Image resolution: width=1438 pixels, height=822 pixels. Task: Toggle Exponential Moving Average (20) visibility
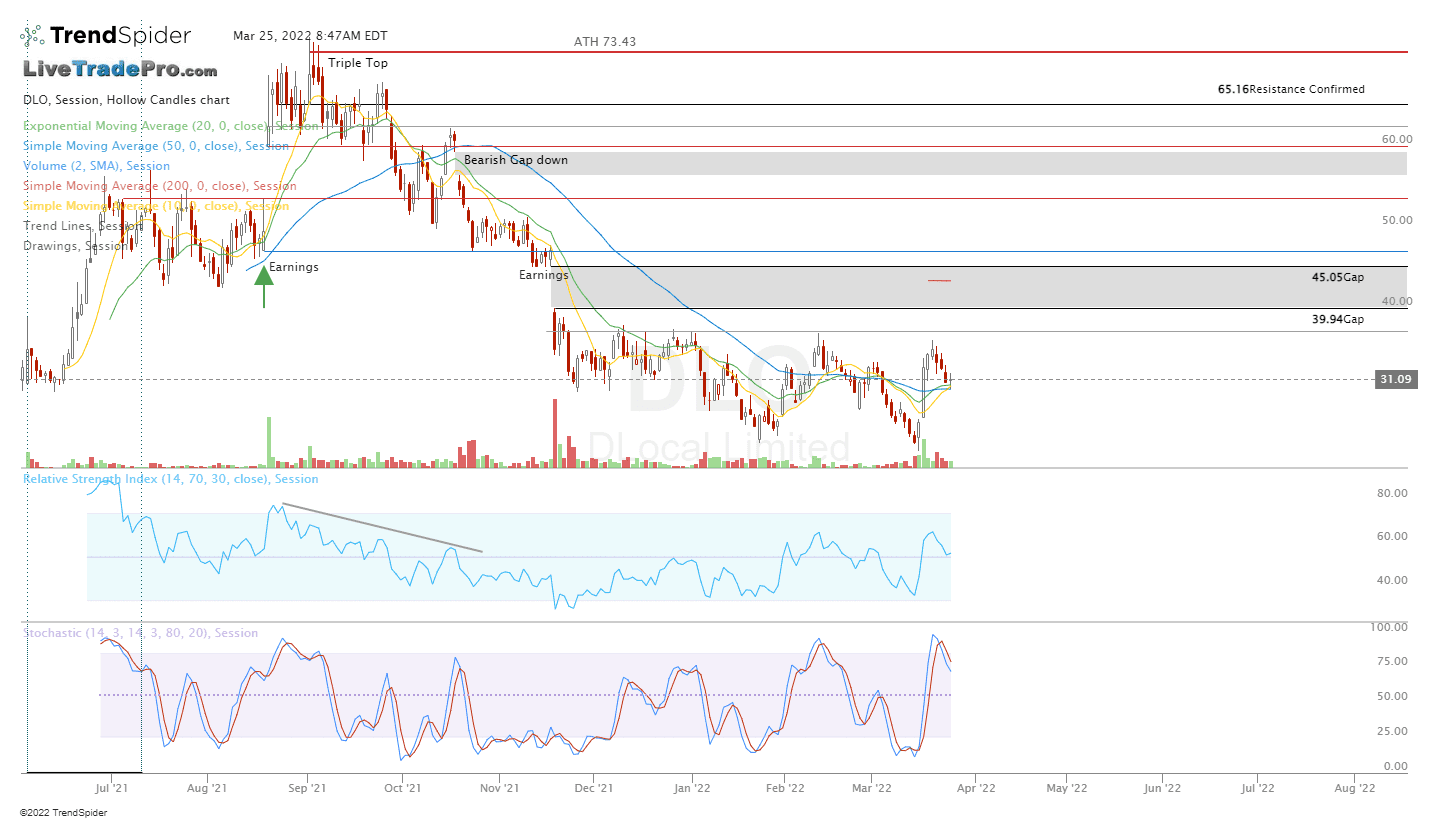coord(145,126)
